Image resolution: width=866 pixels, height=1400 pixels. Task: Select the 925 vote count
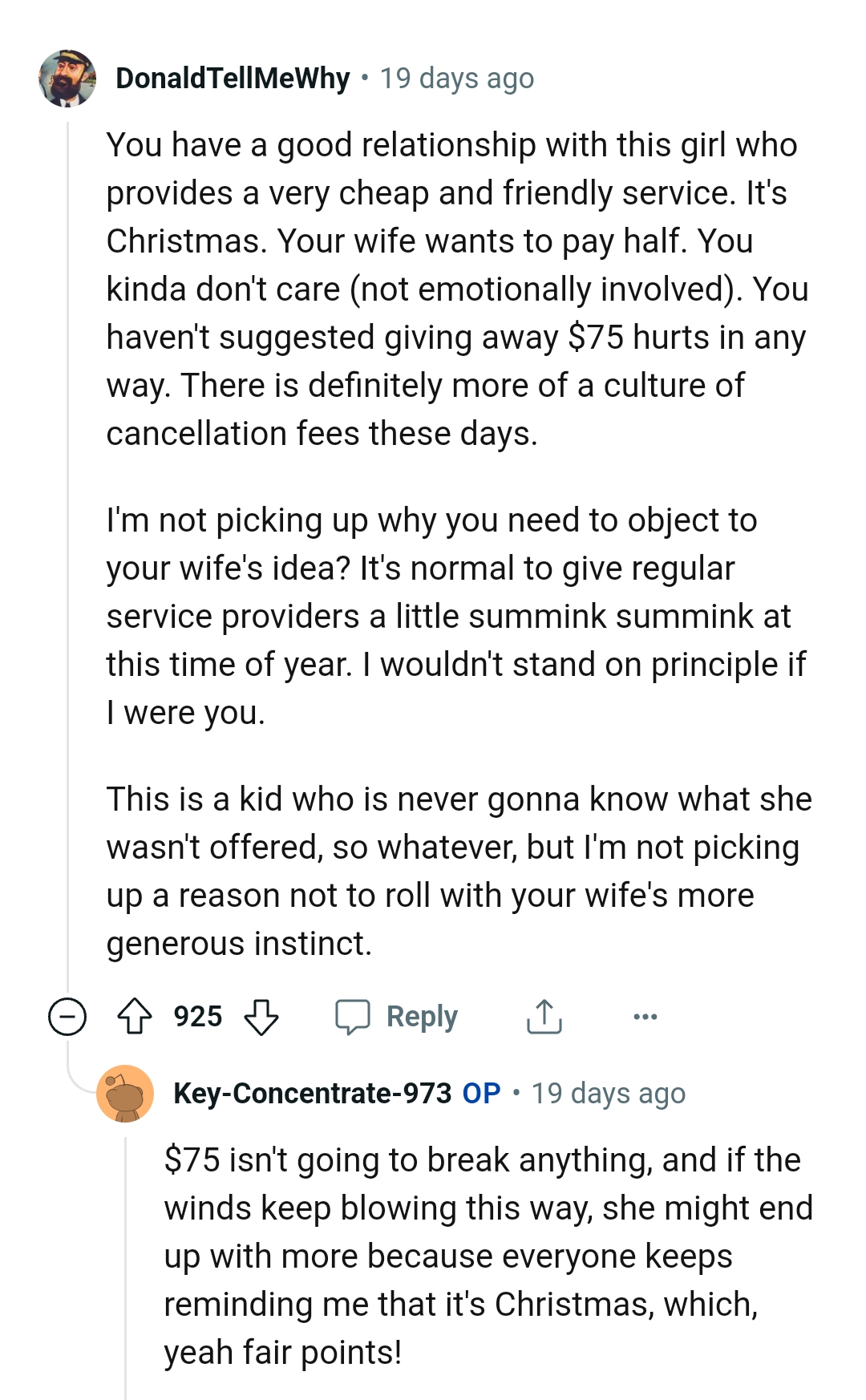199,1017
